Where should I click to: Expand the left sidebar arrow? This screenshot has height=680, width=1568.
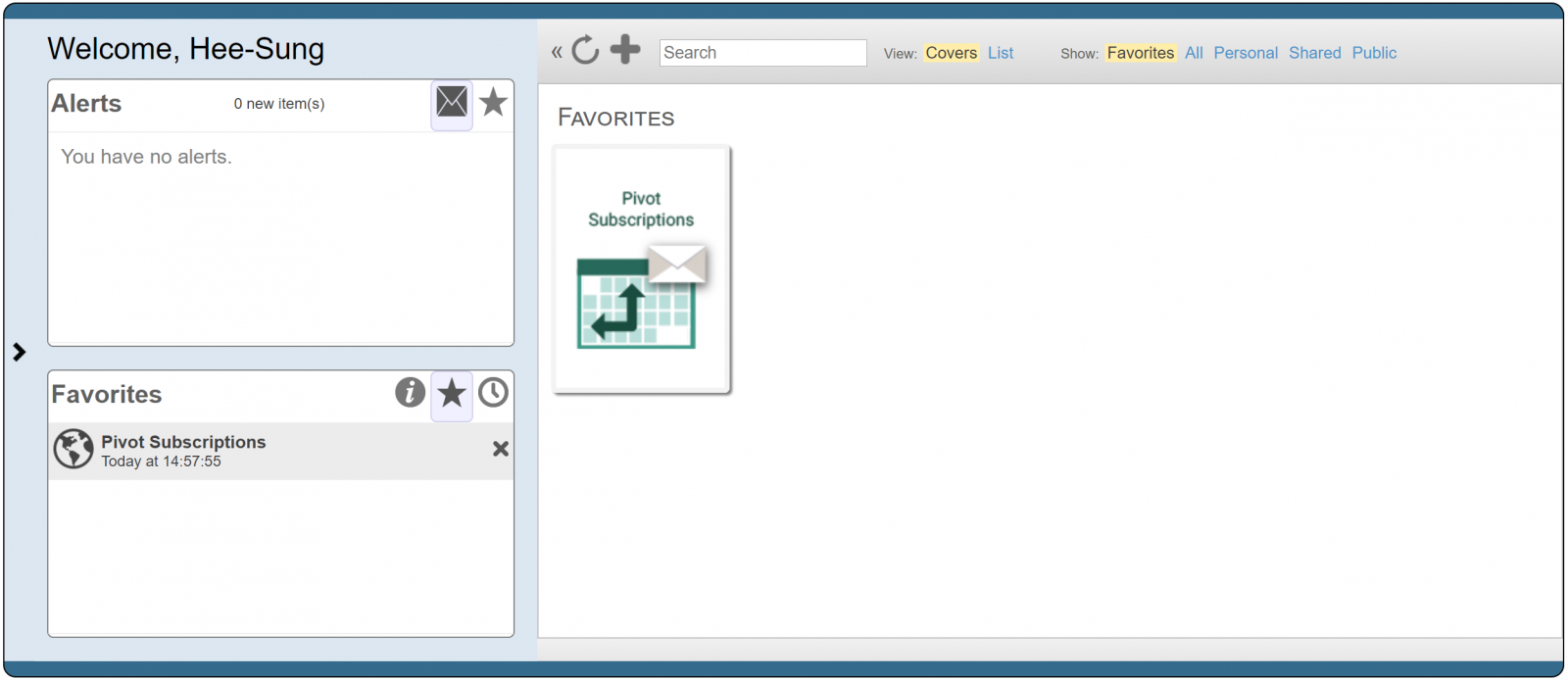[x=19, y=352]
